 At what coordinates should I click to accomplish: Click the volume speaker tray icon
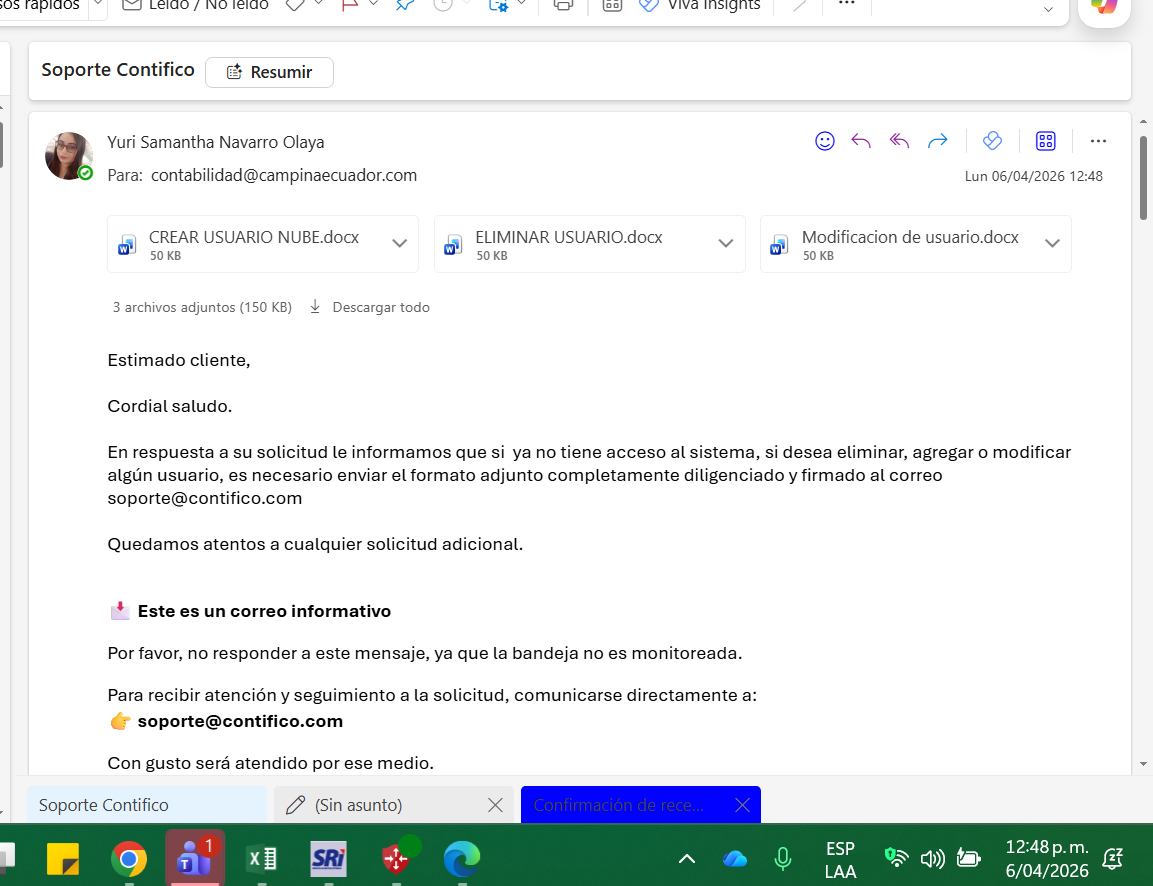[x=932, y=858]
